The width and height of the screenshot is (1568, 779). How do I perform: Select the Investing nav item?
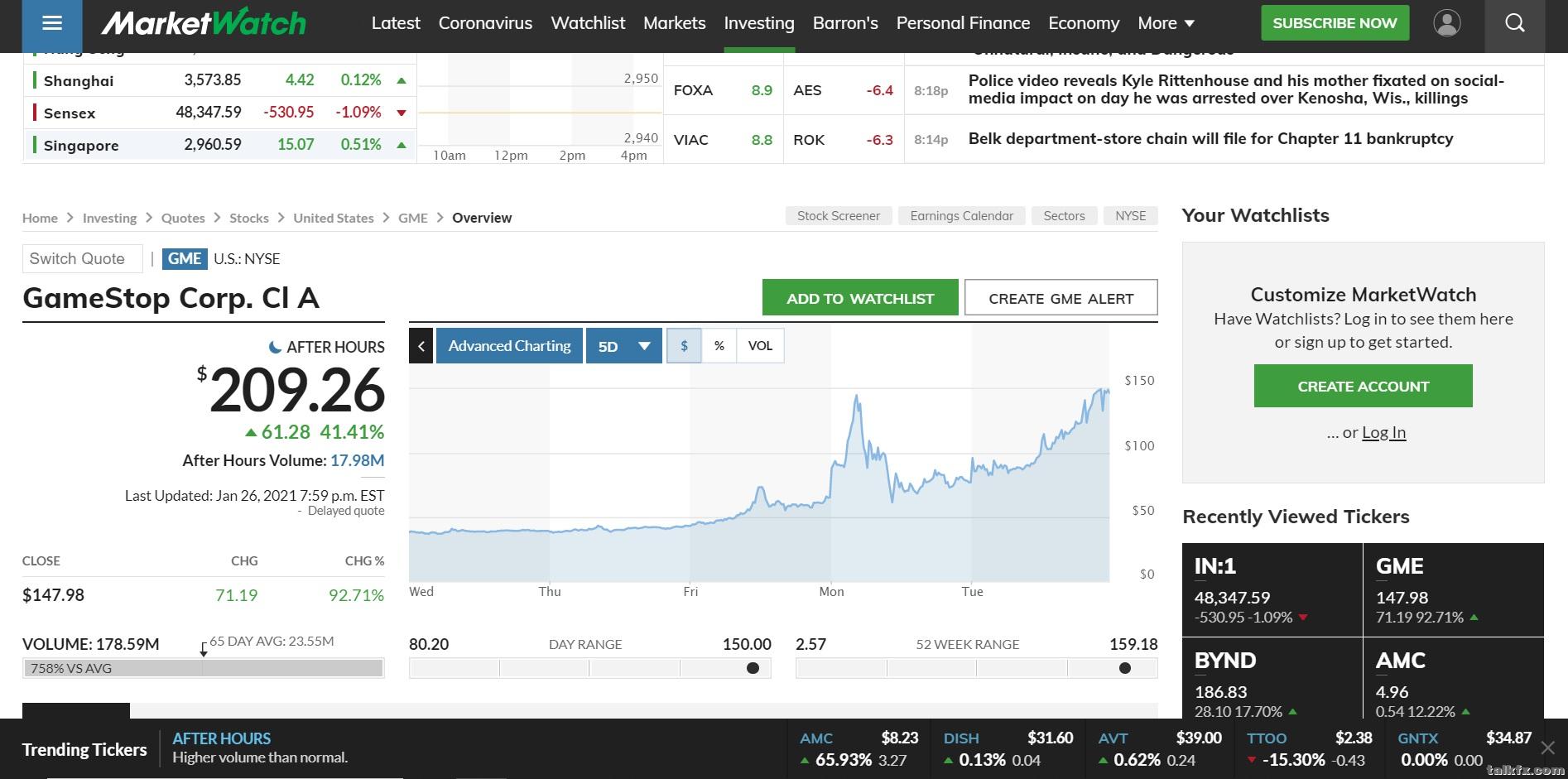click(759, 23)
